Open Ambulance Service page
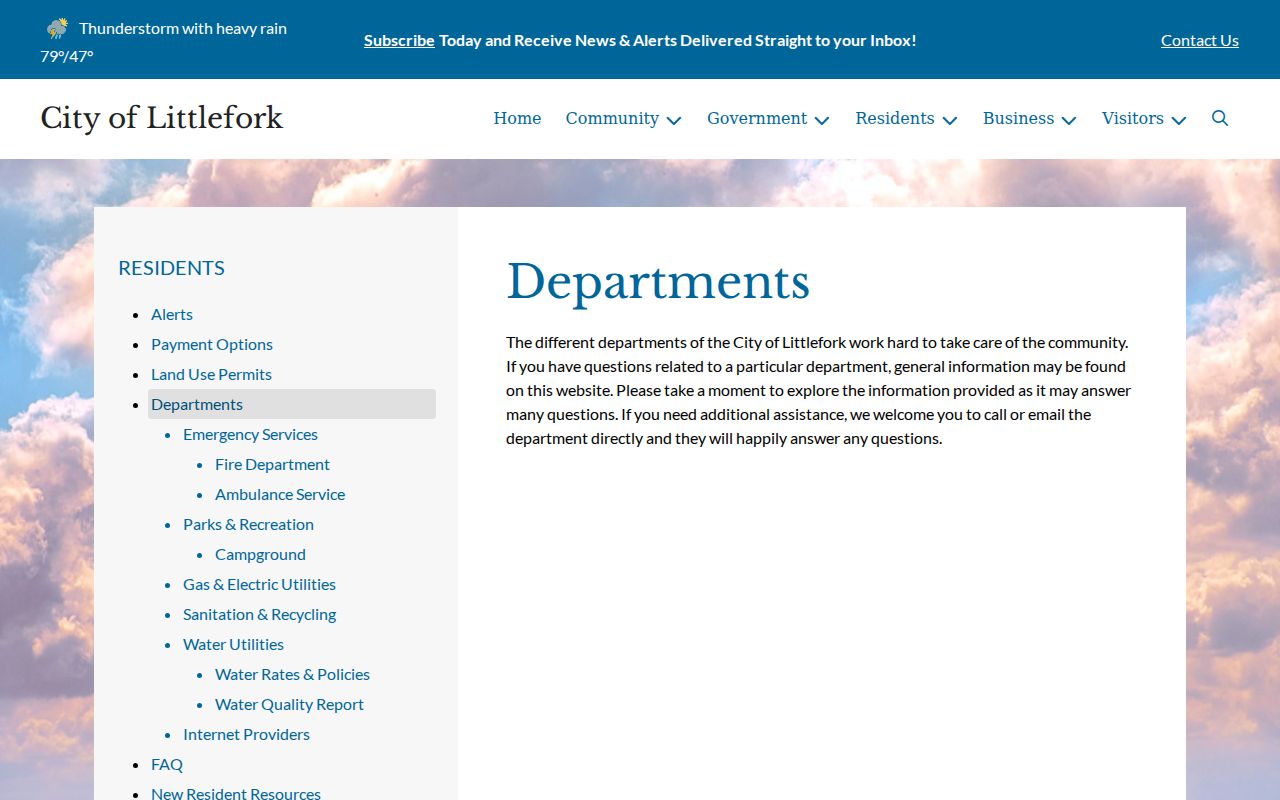This screenshot has height=800, width=1280. point(280,494)
